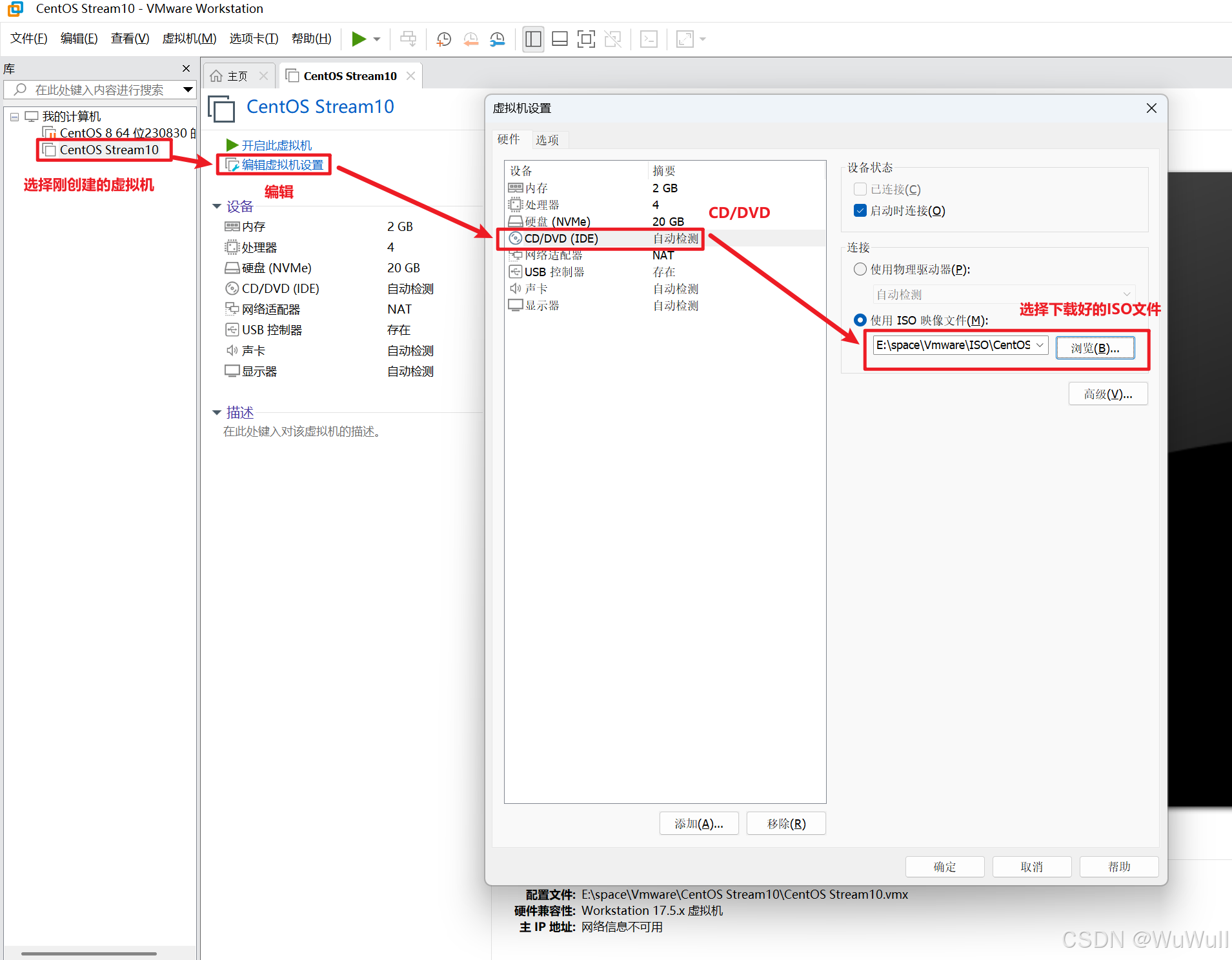Open the 帮助(H) menu
Image resolution: width=1232 pixels, height=960 pixels.
pyautogui.click(x=311, y=39)
